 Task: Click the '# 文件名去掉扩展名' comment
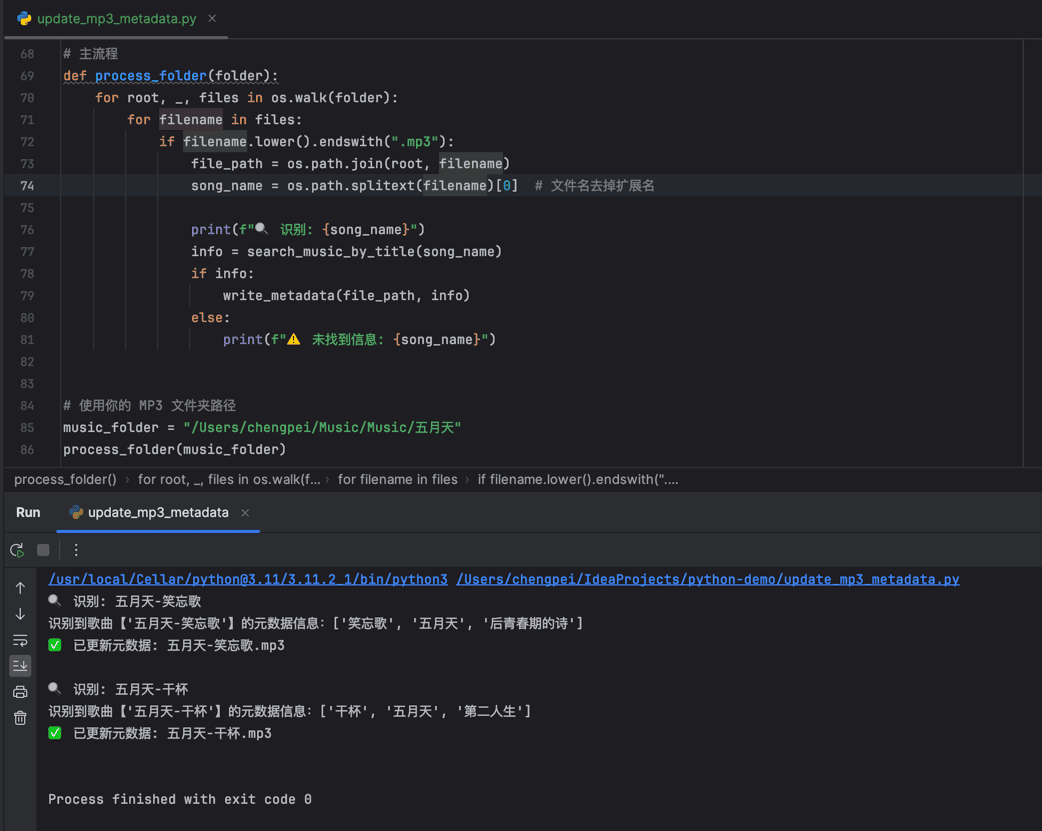point(595,185)
